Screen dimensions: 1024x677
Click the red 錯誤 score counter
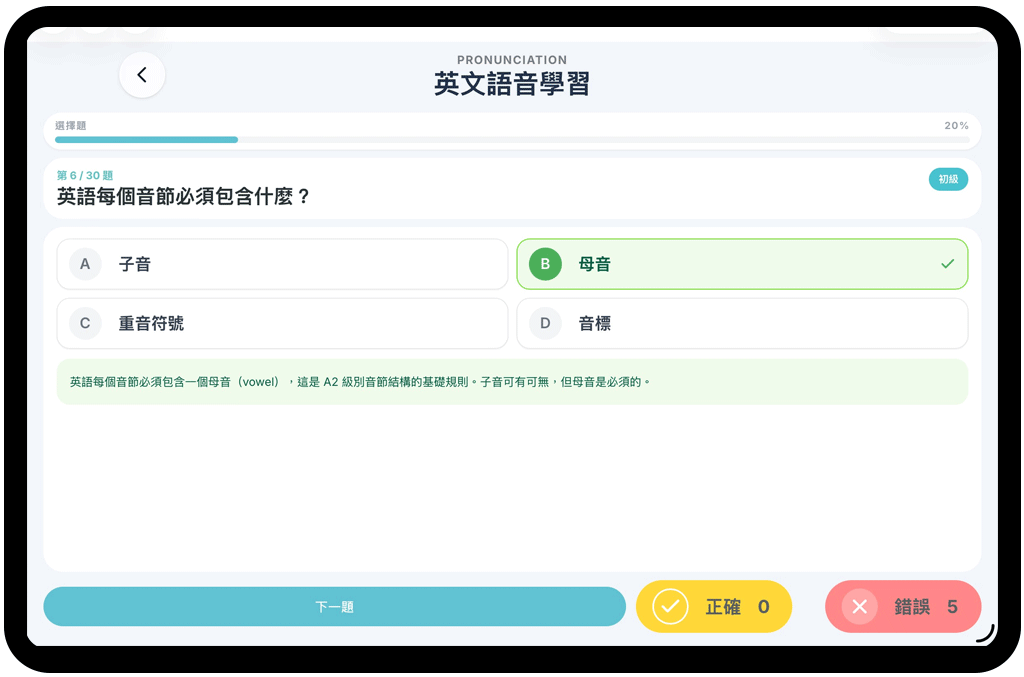(903, 606)
